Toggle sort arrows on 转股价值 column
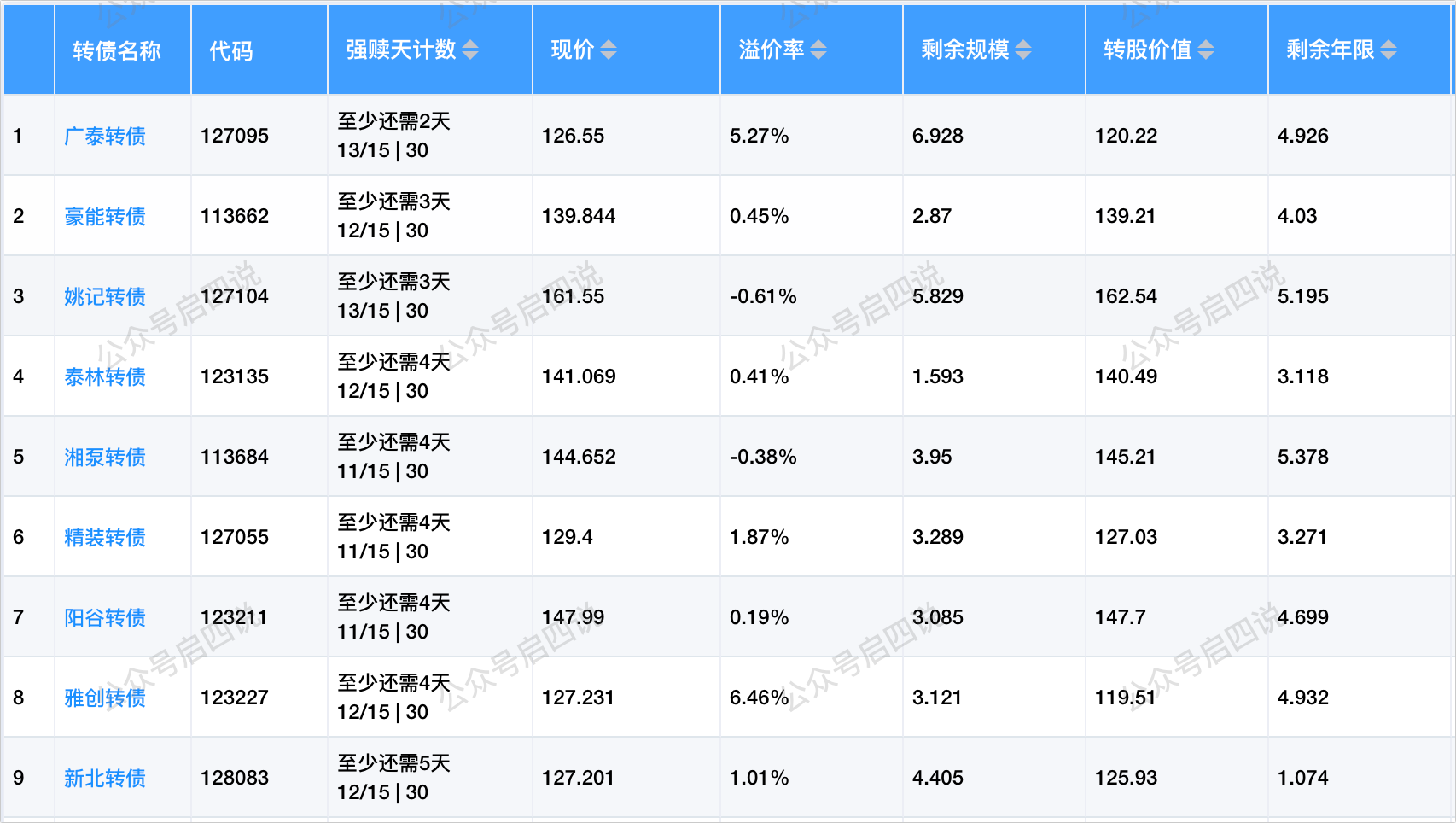 point(1205,50)
